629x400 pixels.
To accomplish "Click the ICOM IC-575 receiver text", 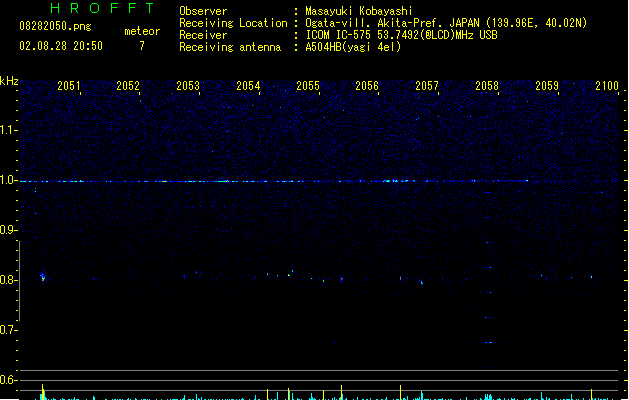I will click(401, 35).
